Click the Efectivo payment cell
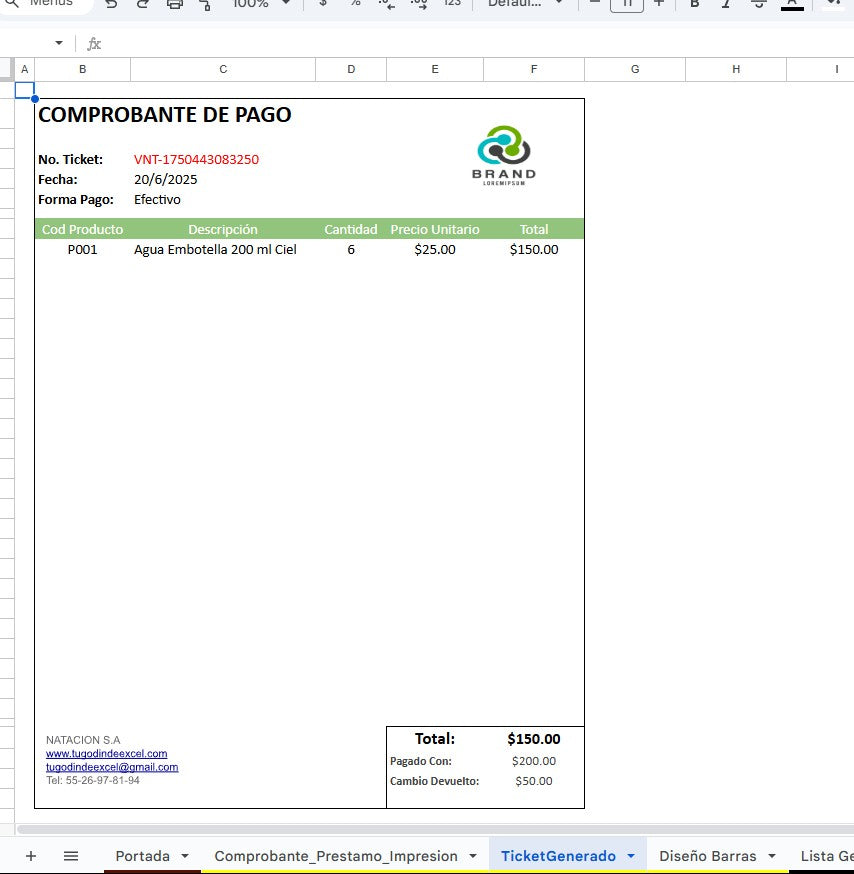This screenshot has height=874, width=854. pos(157,200)
